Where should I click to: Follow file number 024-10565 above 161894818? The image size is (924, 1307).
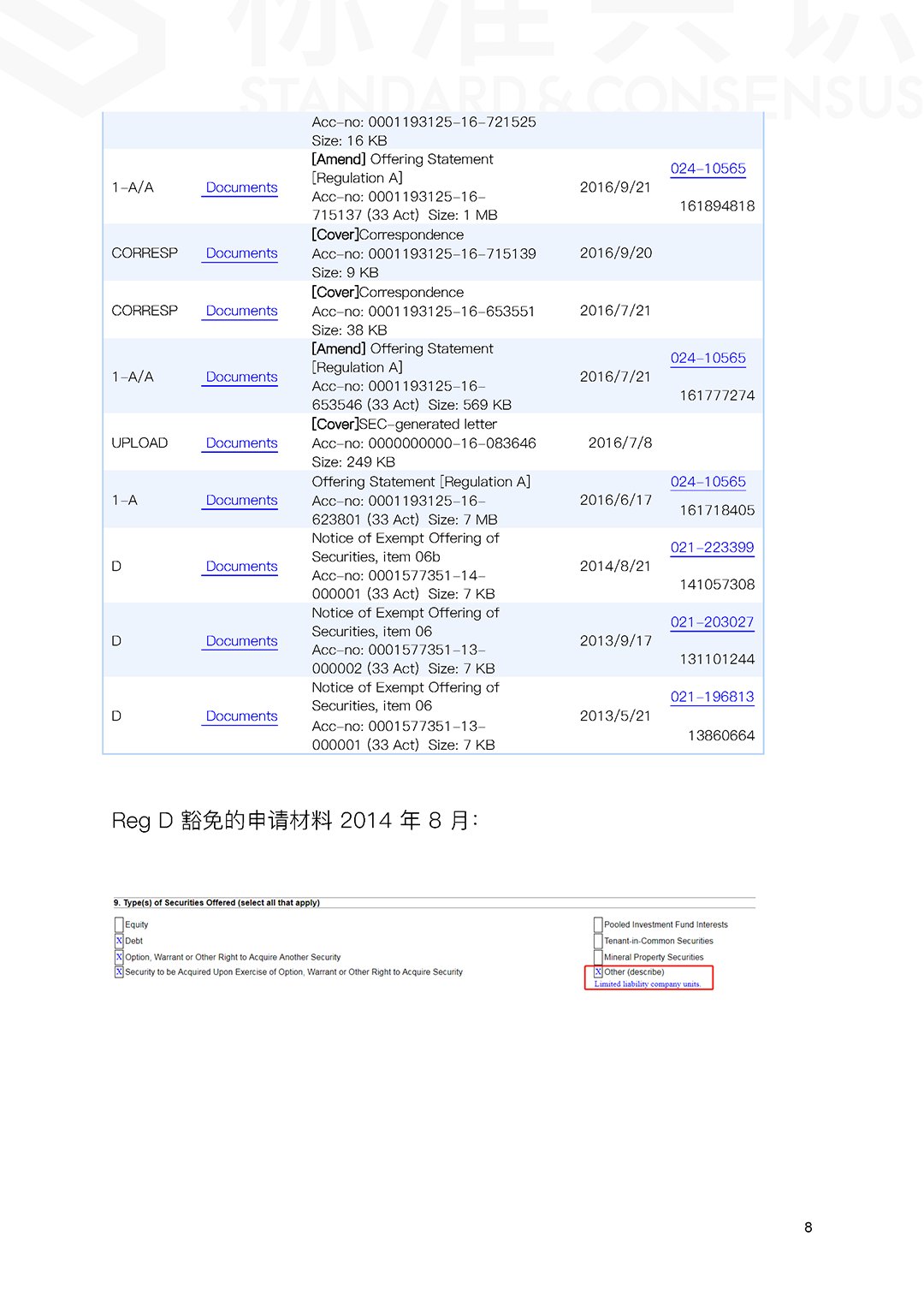tap(708, 169)
